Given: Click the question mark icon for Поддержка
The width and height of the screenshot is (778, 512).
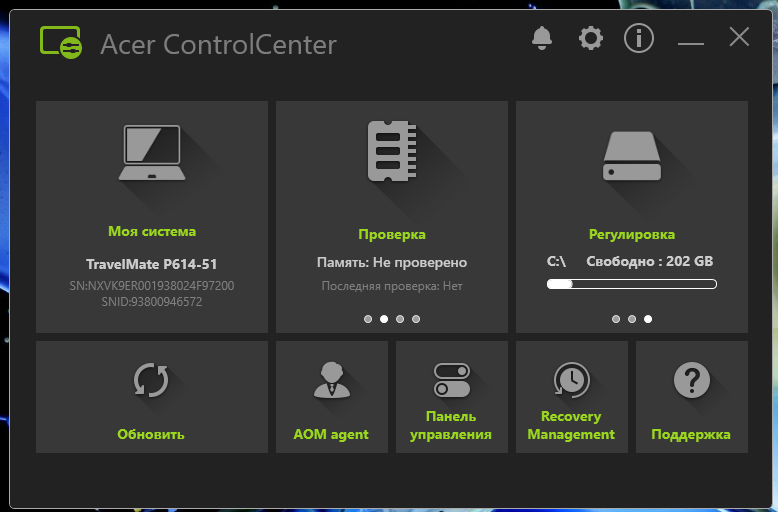Looking at the screenshot, I should click(692, 380).
